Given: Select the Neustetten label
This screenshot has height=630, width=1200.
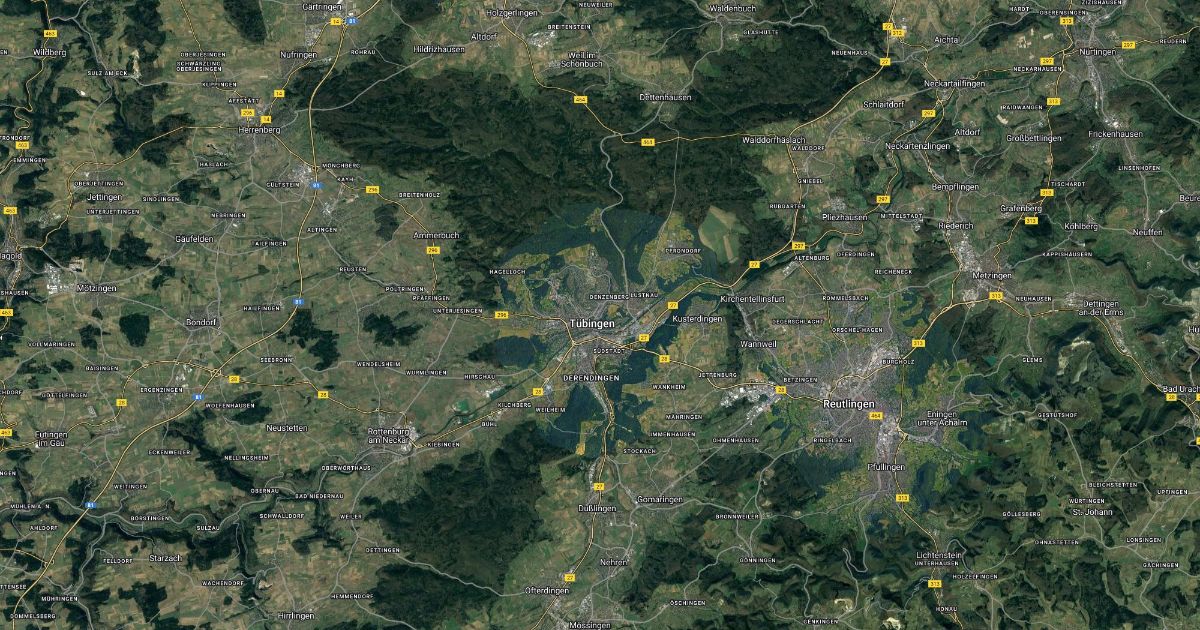Looking at the screenshot, I should pos(288,427).
